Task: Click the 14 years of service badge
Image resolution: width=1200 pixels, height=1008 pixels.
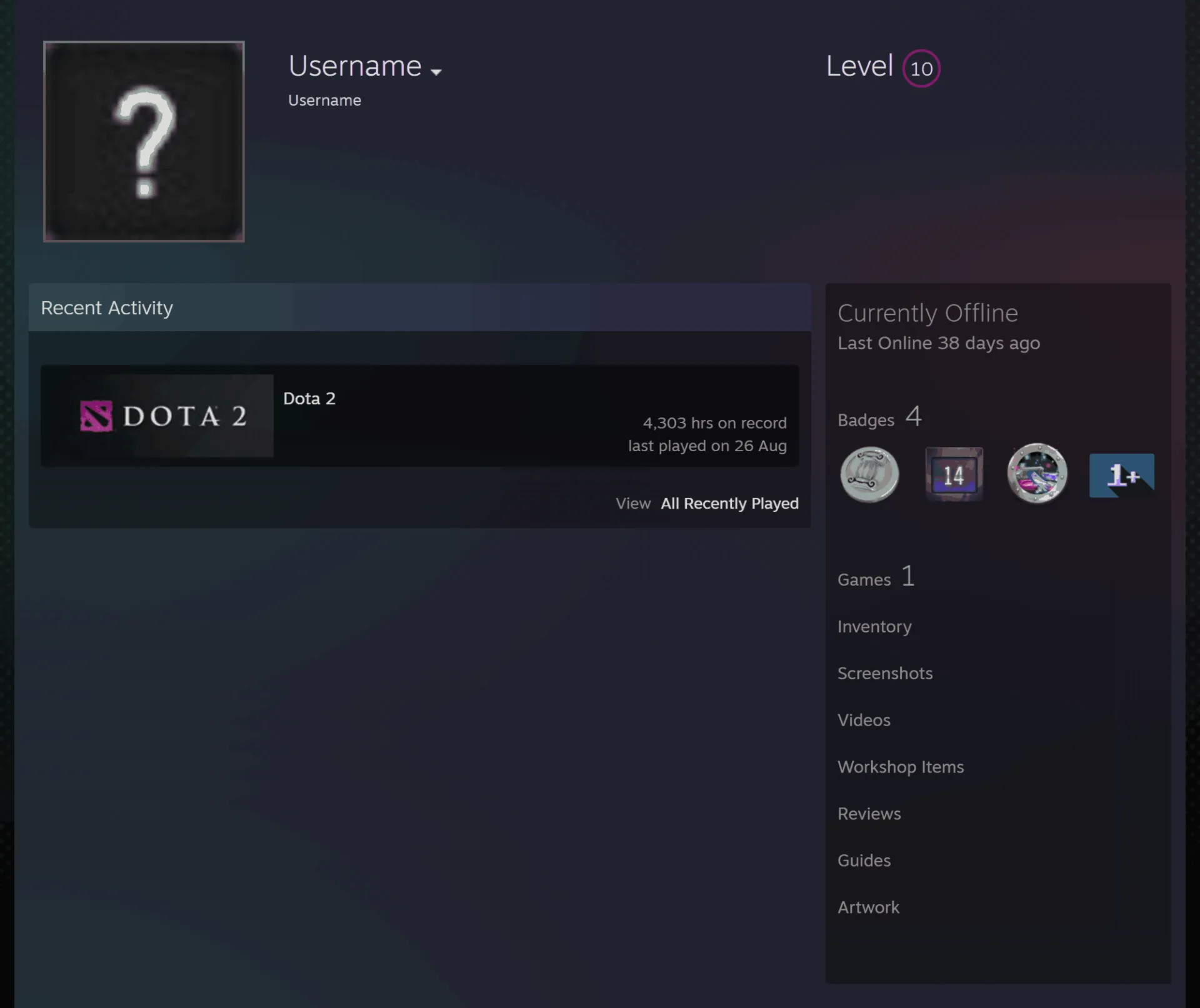Action: click(x=954, y=474)
